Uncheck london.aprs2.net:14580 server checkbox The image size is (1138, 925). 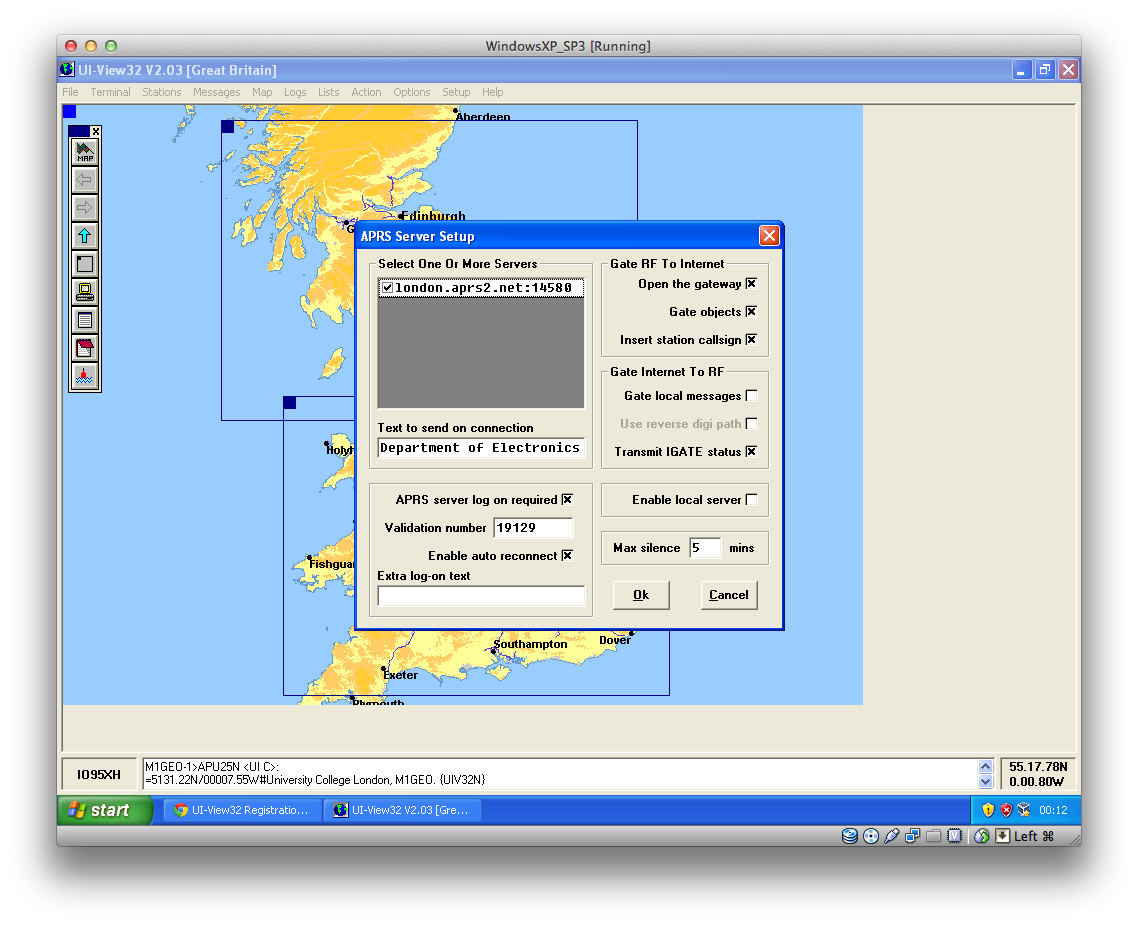[388, 288]
